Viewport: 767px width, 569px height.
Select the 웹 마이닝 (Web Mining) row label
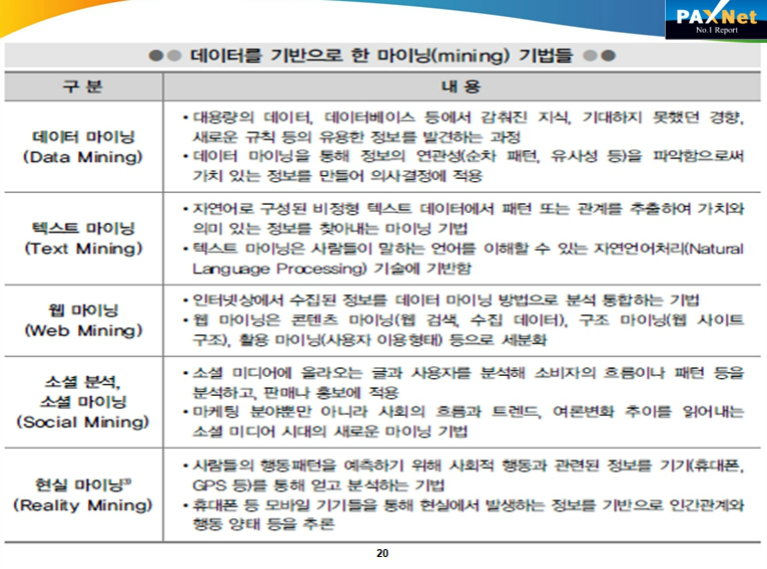[83, 320]
